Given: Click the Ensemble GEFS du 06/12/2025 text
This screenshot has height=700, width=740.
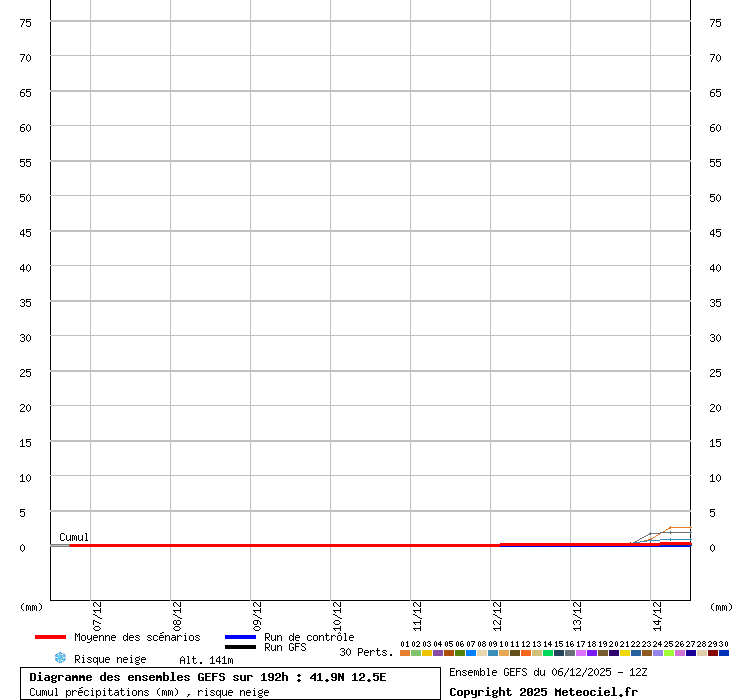Looking at the screenshot, I should [549, 672].
